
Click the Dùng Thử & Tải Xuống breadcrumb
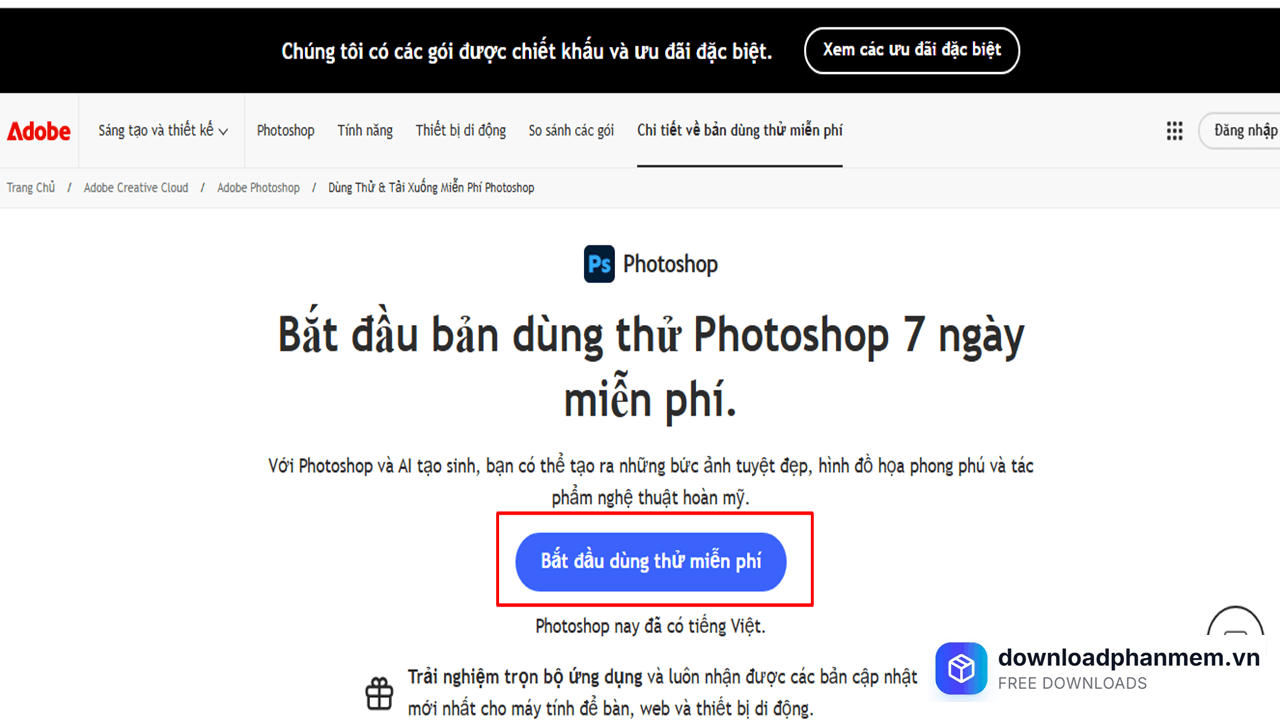[x=431, y=188]
